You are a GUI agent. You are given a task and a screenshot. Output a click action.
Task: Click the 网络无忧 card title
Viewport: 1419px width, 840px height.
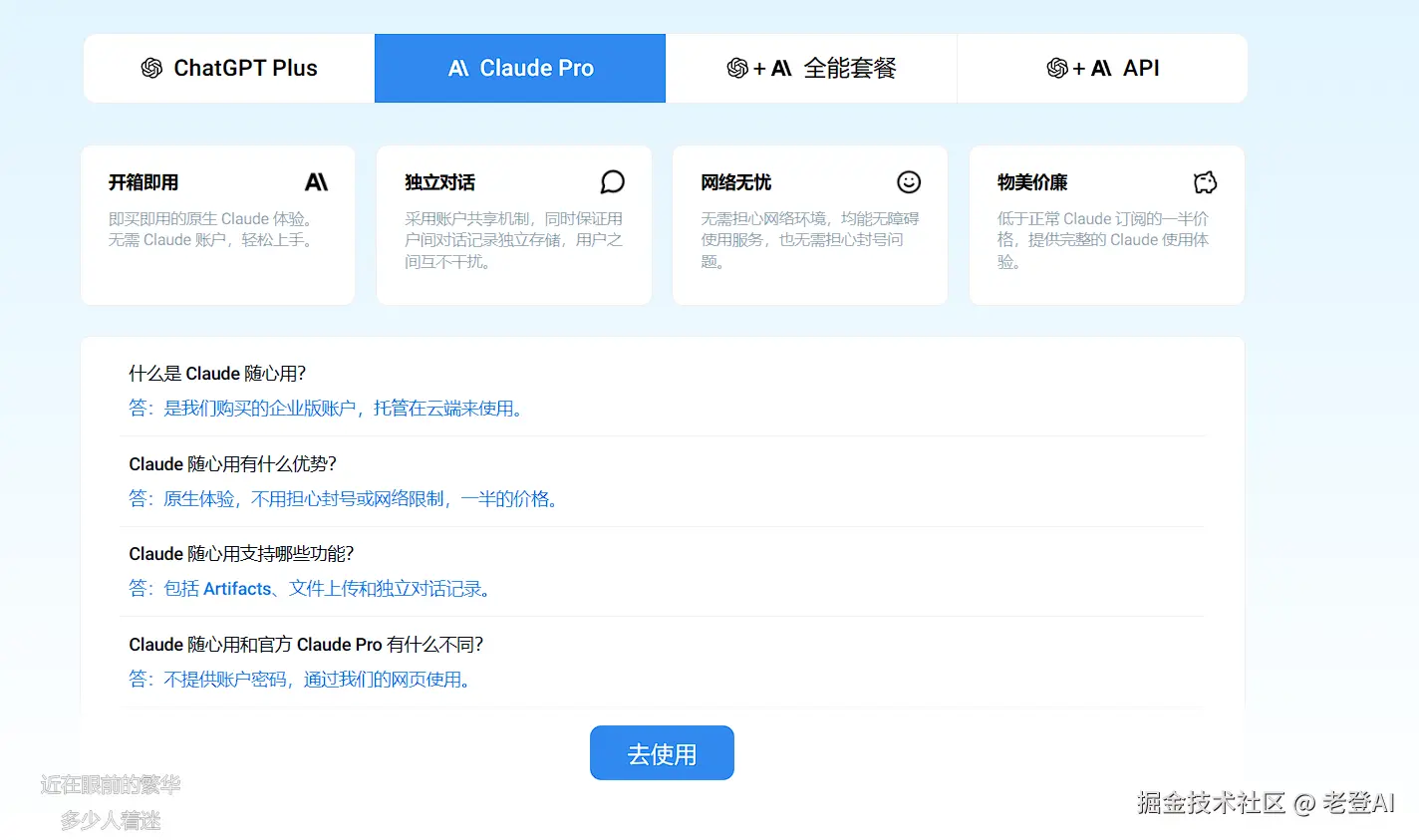point(735,182)
